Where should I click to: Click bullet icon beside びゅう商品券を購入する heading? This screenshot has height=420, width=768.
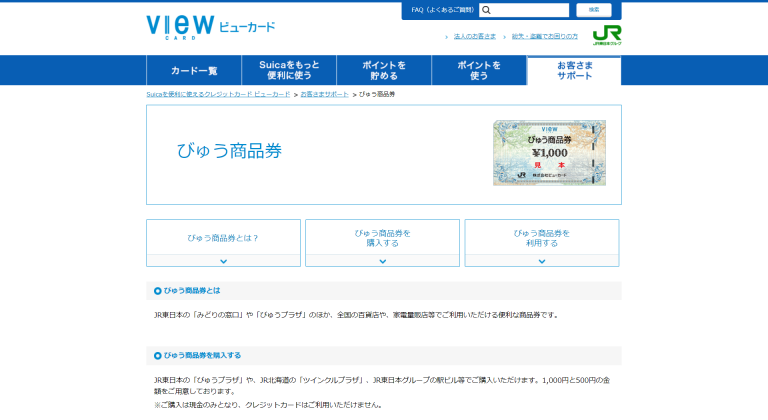(158, 355)
